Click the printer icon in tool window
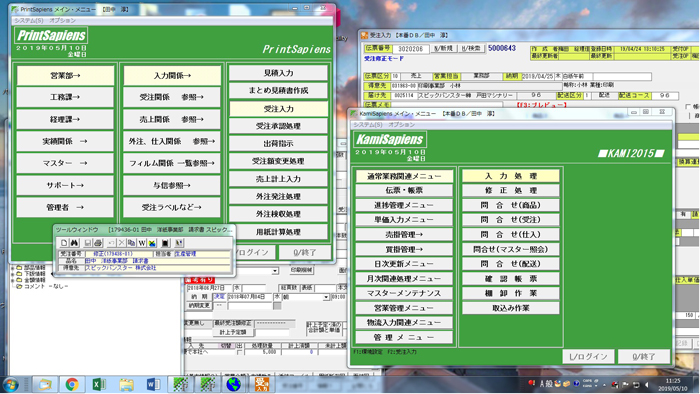 98,243
